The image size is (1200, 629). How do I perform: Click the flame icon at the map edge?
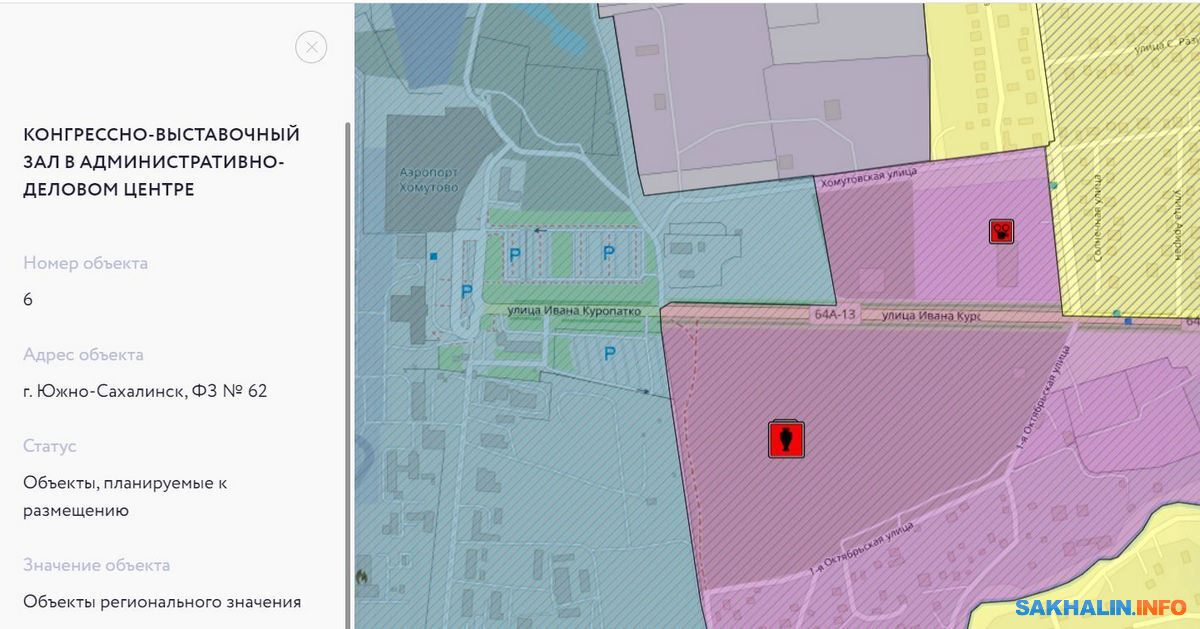tap(362, 577)
